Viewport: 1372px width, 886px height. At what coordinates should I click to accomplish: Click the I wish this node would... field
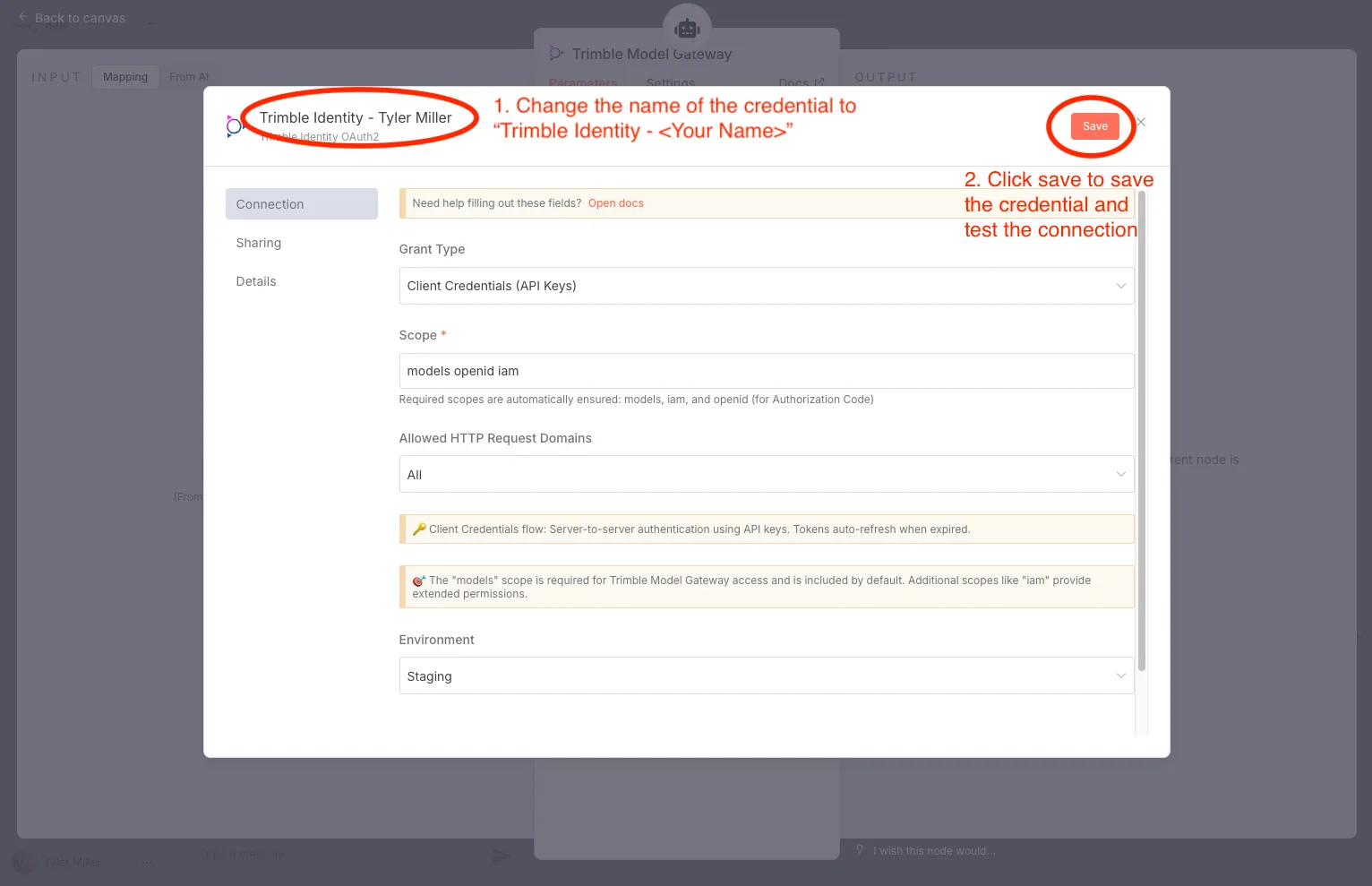coord(934,851)
